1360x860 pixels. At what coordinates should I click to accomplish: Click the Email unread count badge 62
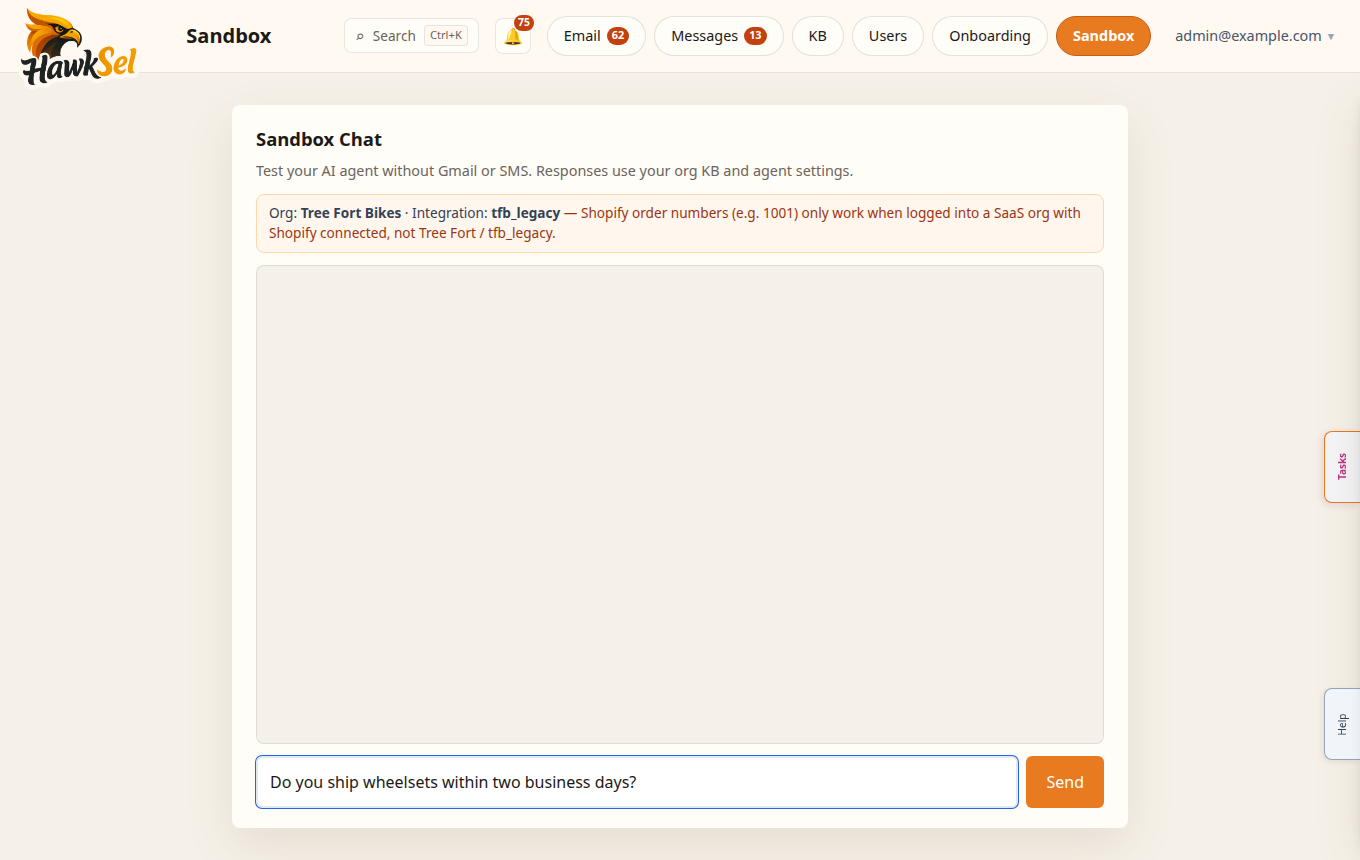(x=618, y=36)
